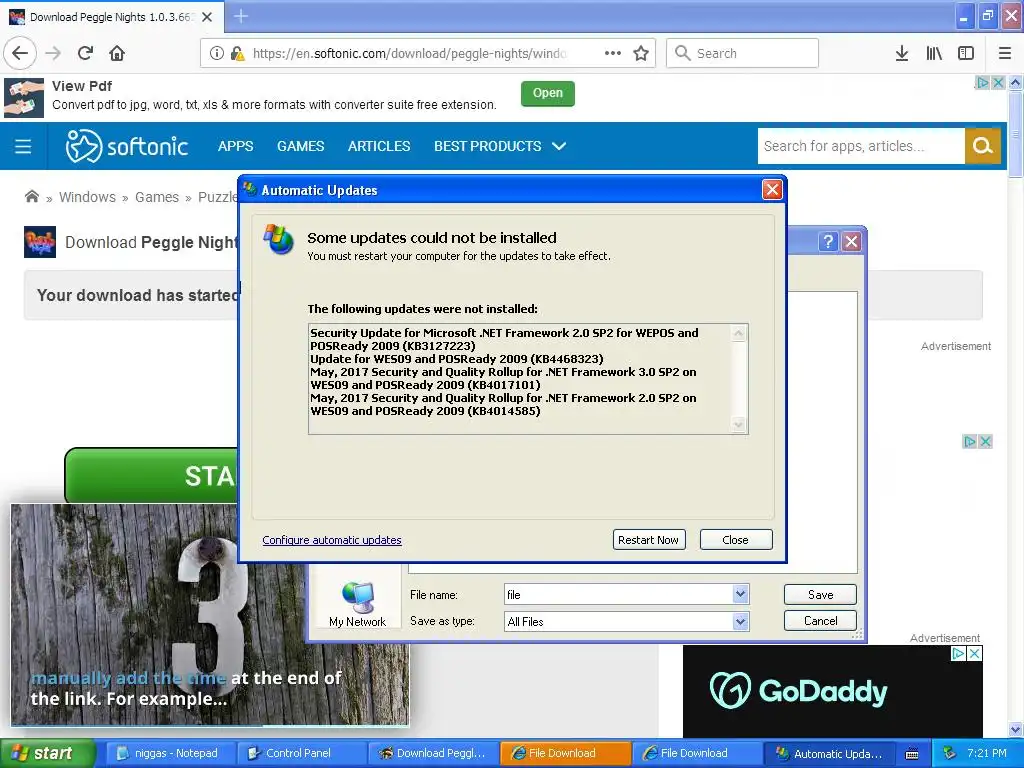Switch to Notepad in taskbar

point(168,753)
